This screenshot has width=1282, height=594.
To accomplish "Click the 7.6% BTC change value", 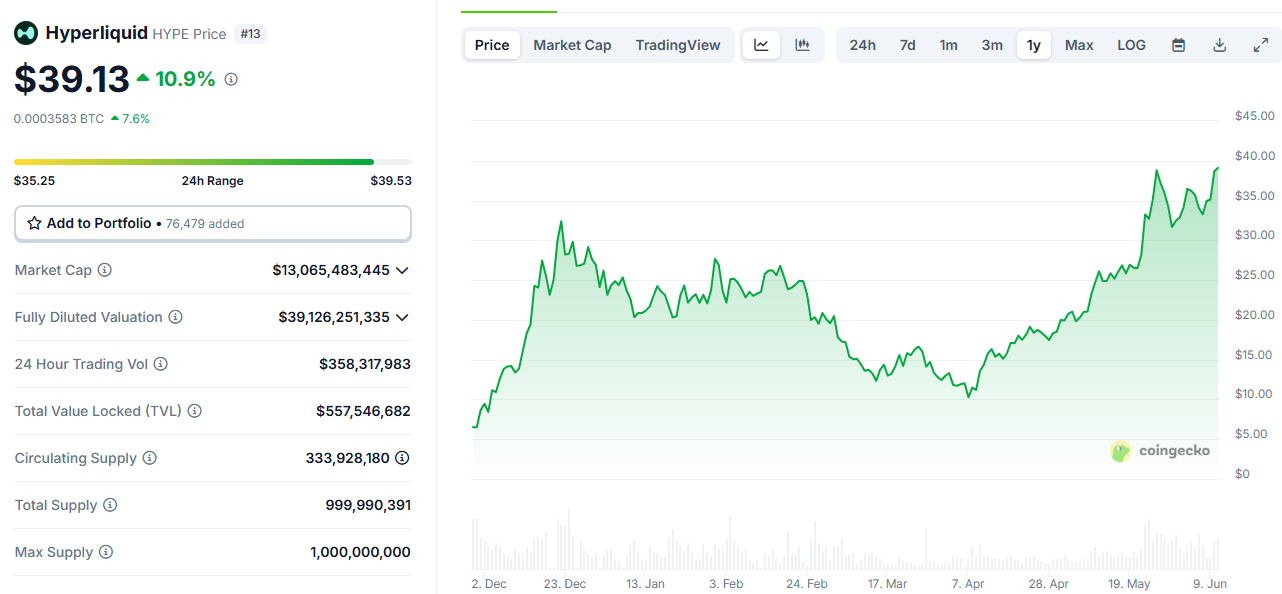I will coord(130,118).
